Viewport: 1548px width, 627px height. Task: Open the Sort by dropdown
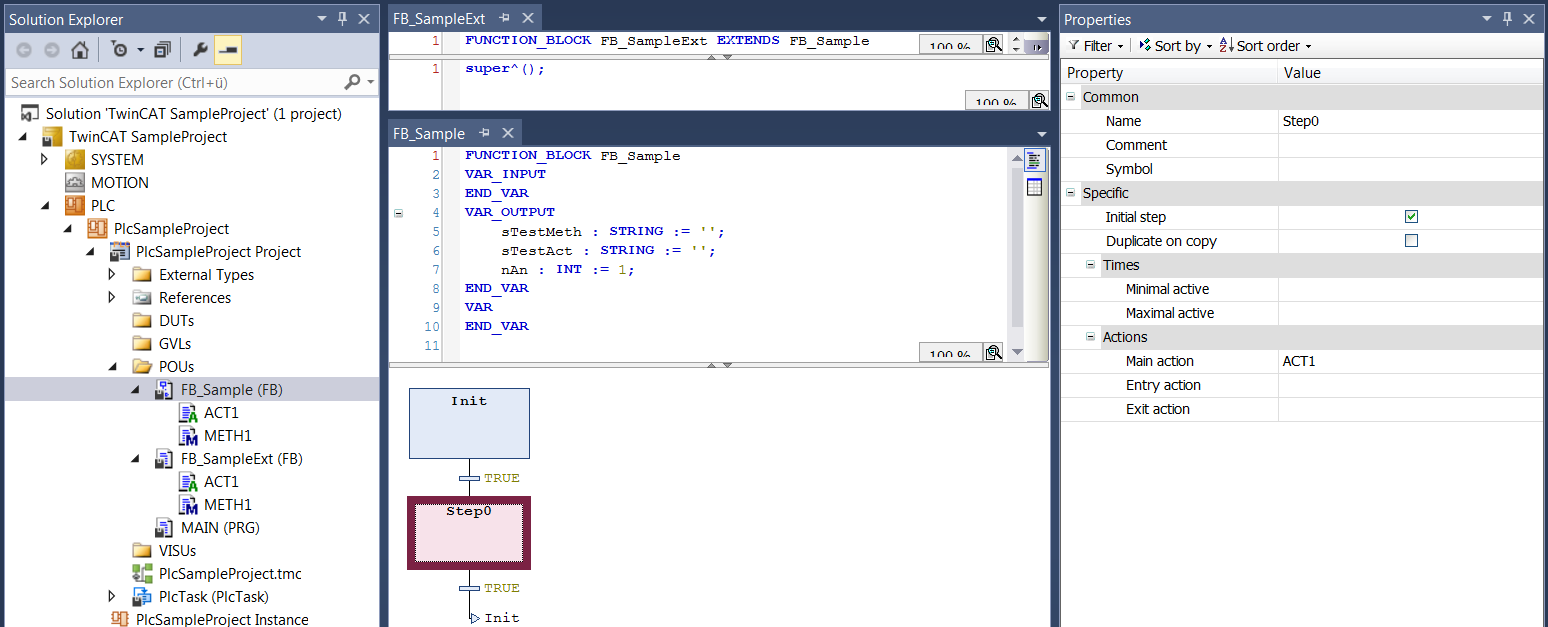point(1175,46)
